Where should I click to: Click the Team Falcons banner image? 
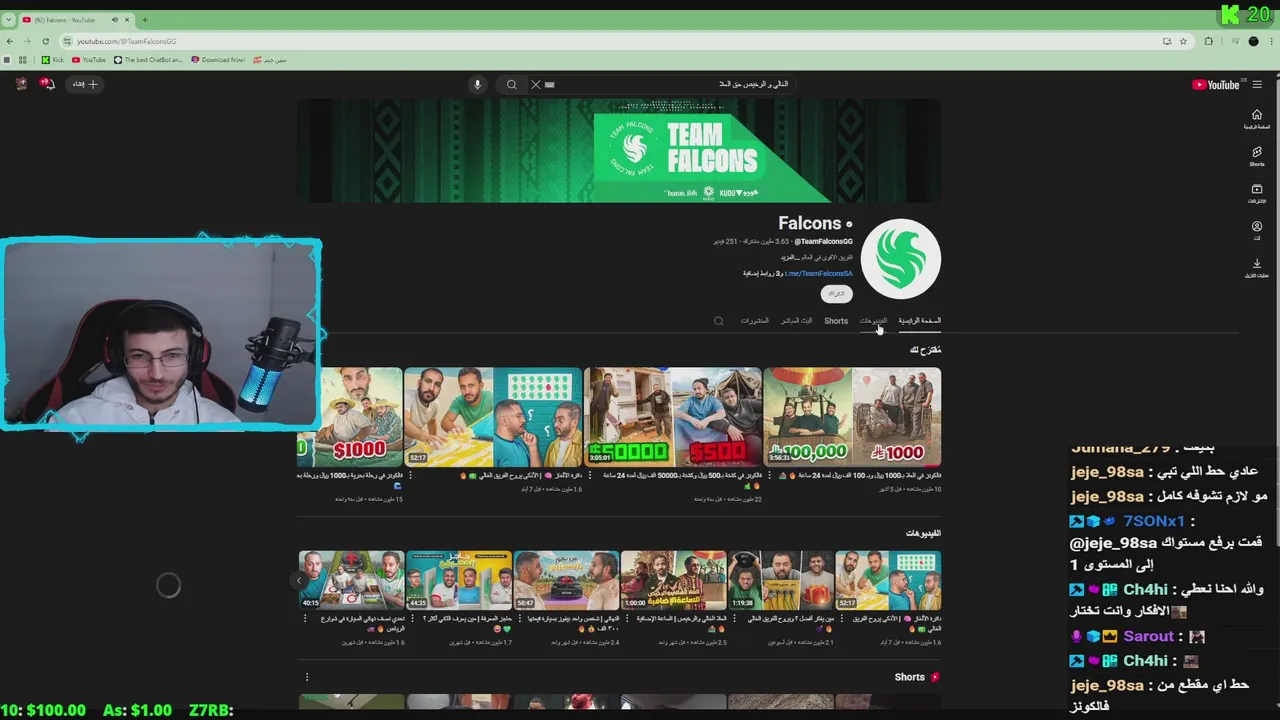coord(619,151)
